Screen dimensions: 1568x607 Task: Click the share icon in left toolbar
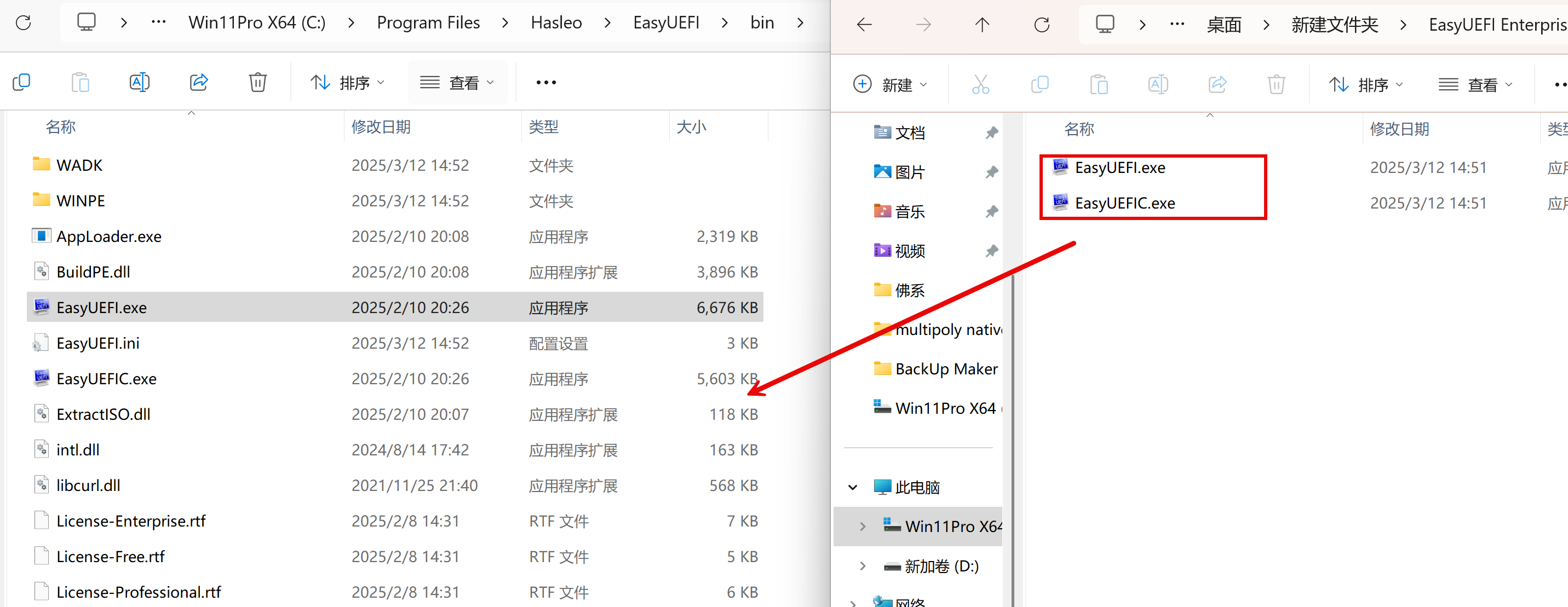198,82
